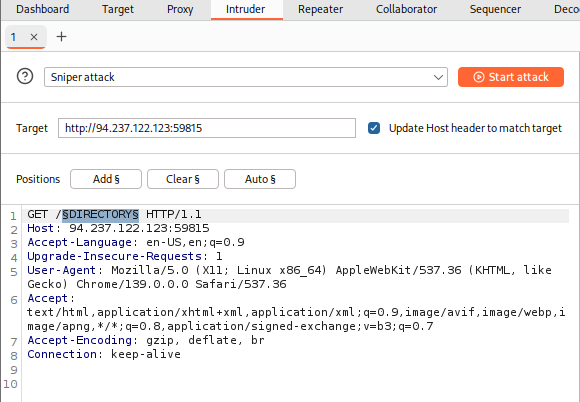Open the Sniper attack type dropdown

pos(246,77)
